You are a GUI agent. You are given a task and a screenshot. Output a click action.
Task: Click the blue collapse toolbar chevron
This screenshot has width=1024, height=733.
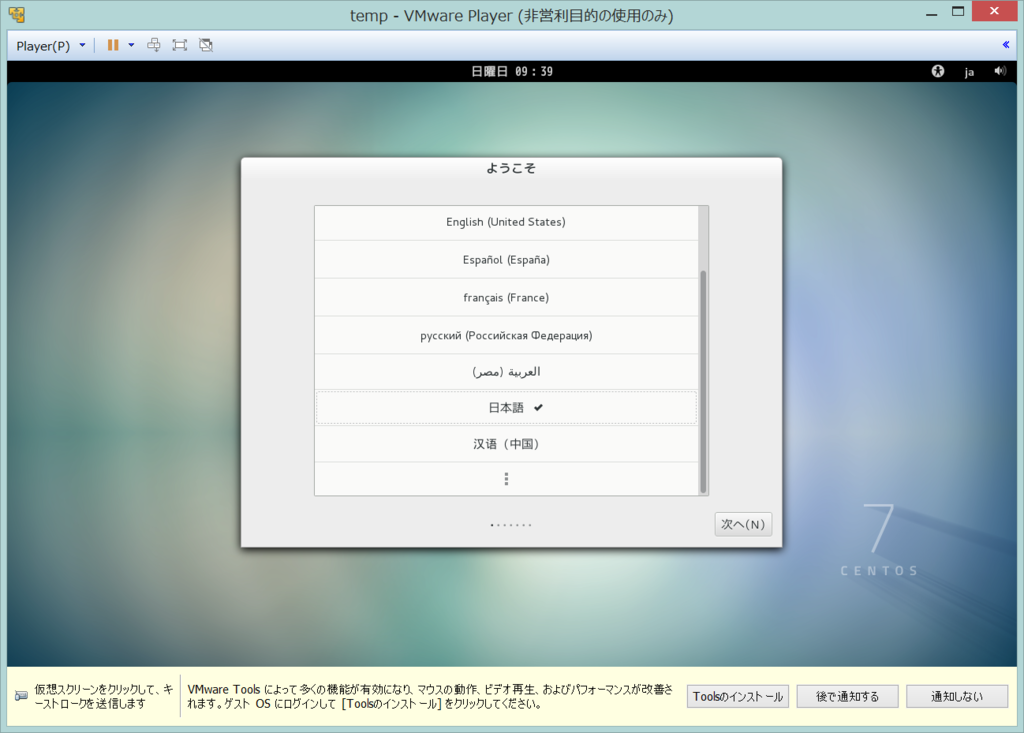pyautogui.click(x=1006, y=45)
